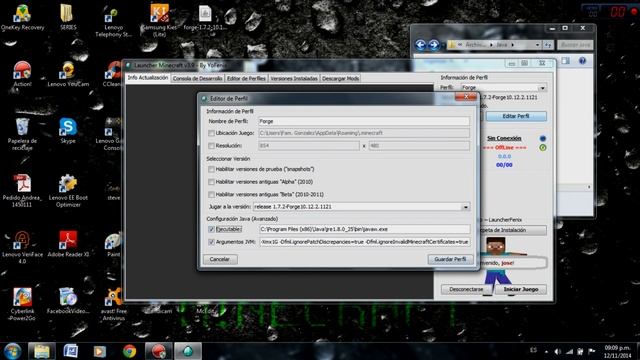
Task: Click the ES language indicator in taskbar
Action: [x=533, y=350]
